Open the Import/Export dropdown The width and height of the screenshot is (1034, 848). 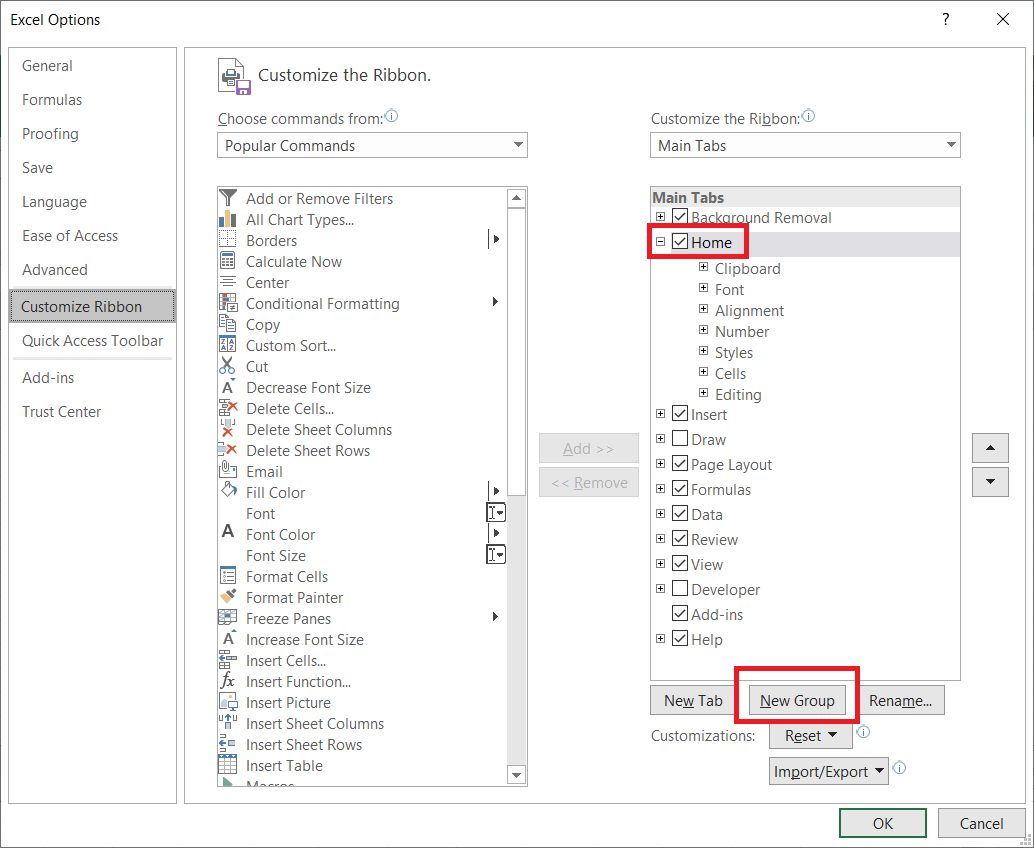click(829, 771)
